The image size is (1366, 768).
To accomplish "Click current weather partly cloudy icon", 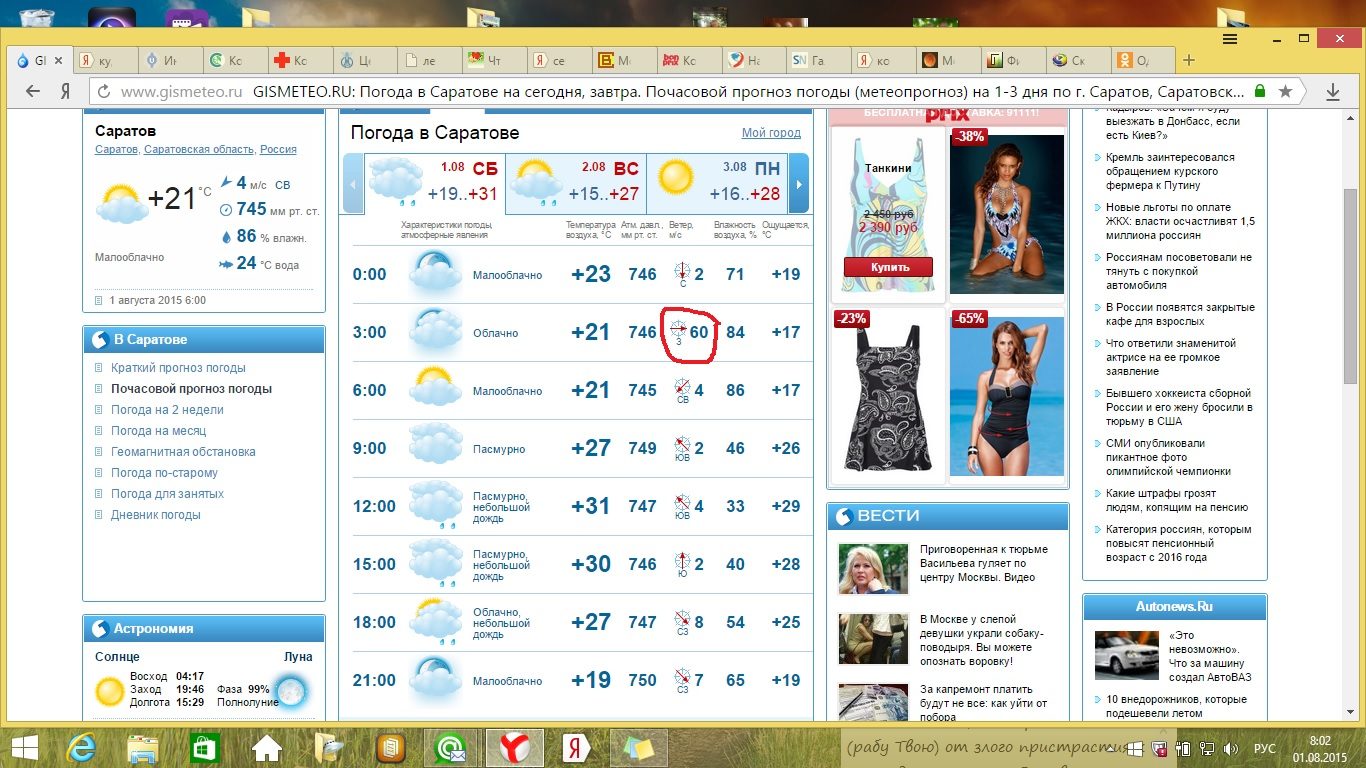I will [x=122, y=203].
